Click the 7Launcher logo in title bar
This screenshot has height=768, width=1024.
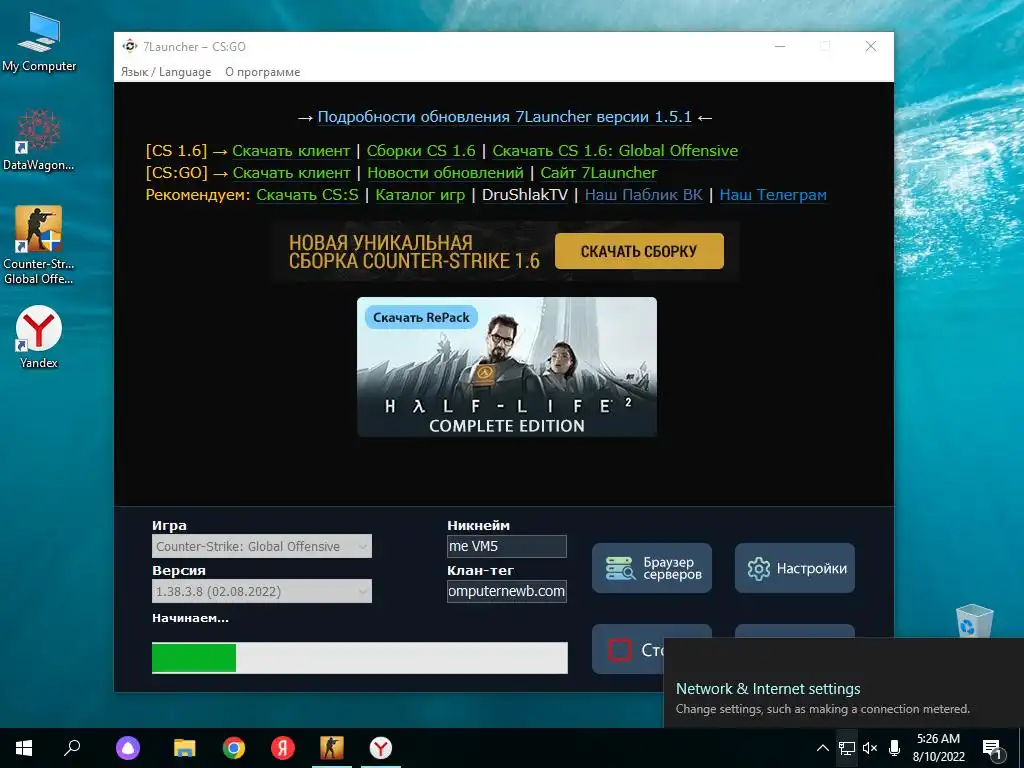point(130,46)
